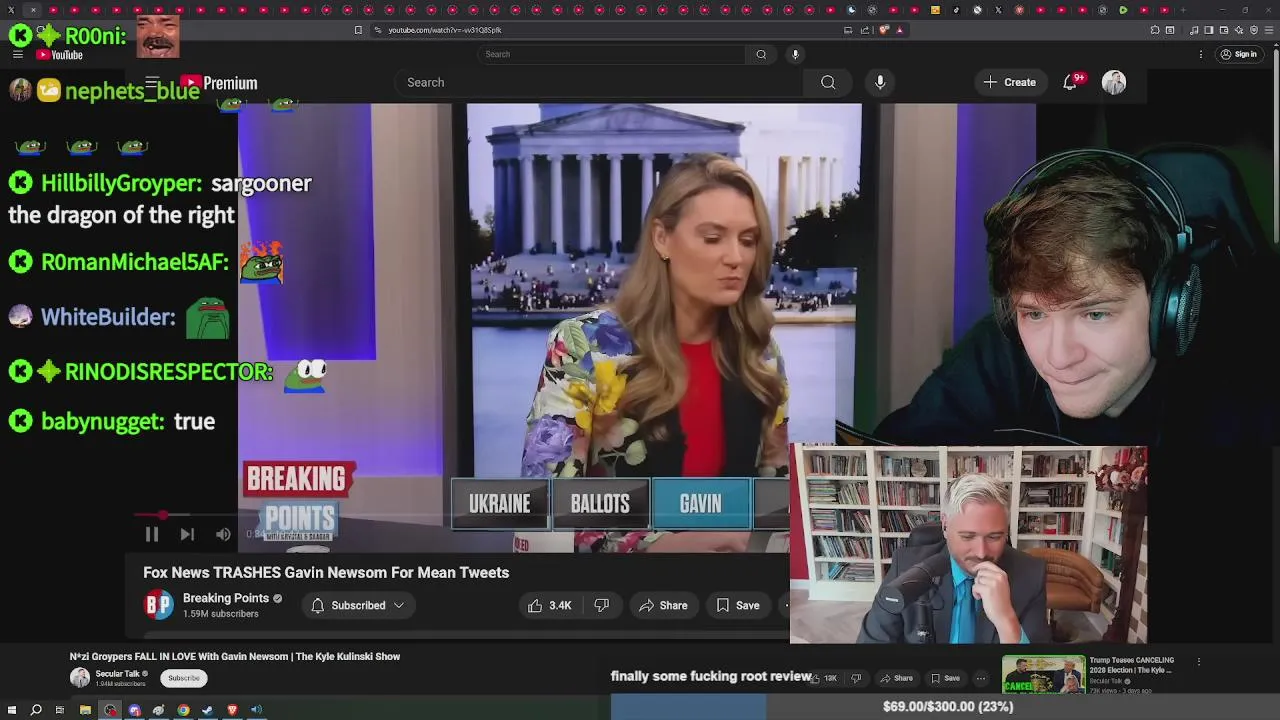The image size is (1280, 720).
Task: Open the Breaking Points channel avatar
Action: pyautogui.click(x=159, y=605)
